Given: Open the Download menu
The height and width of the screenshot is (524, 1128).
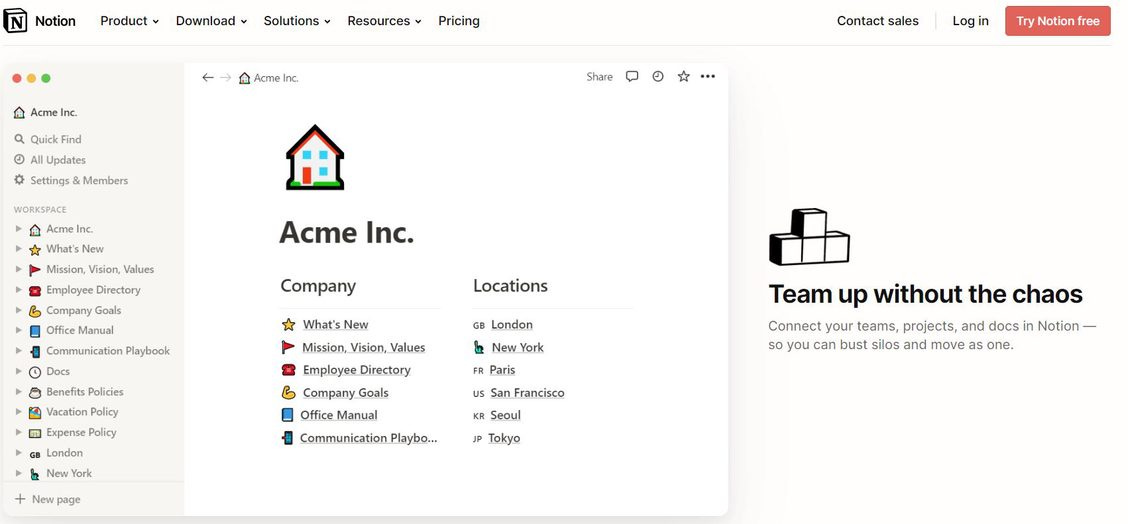Looking at the screenshot, I should click(212, 21).
